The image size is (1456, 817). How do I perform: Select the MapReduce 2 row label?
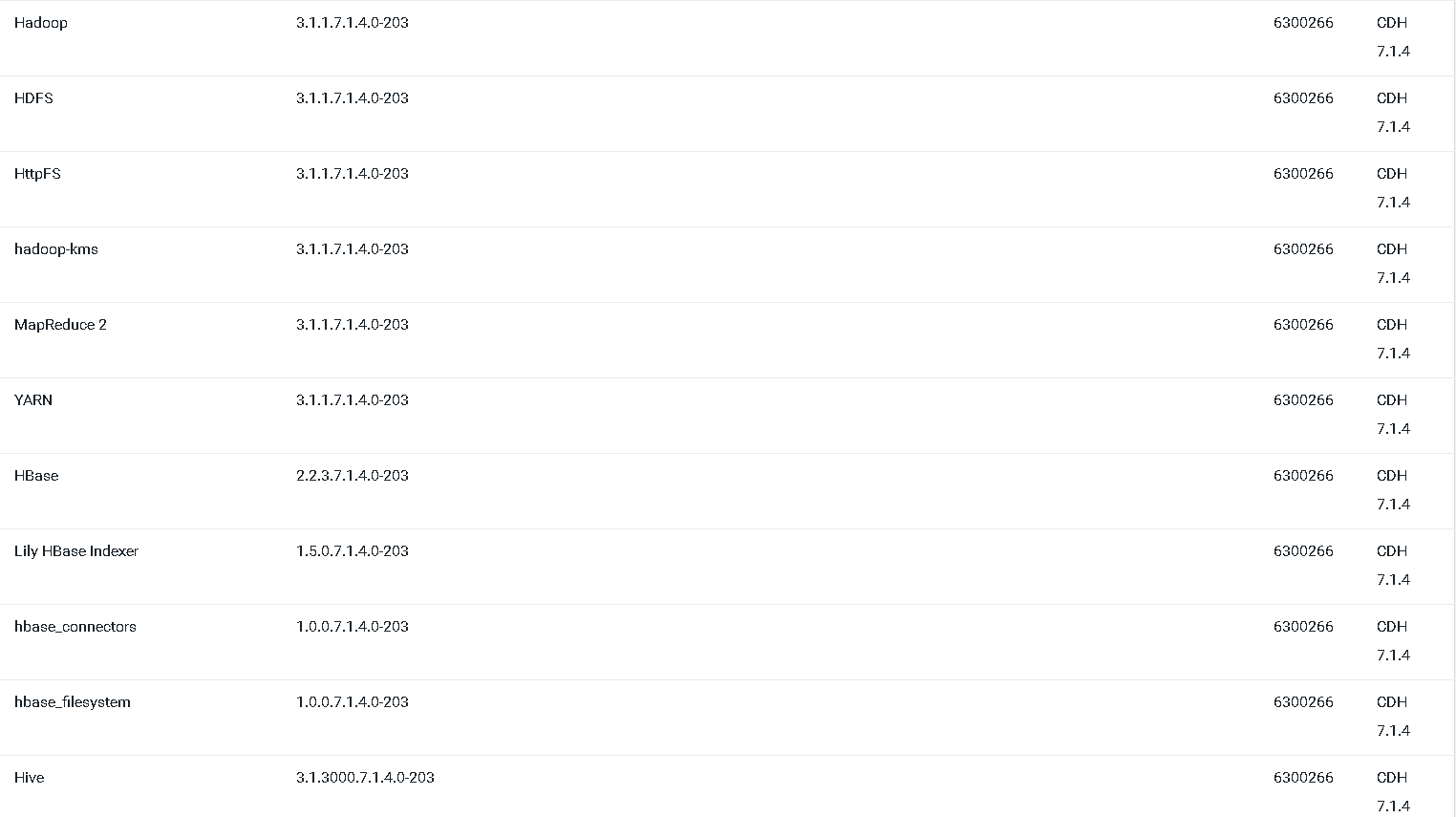(x=60, y=325)
